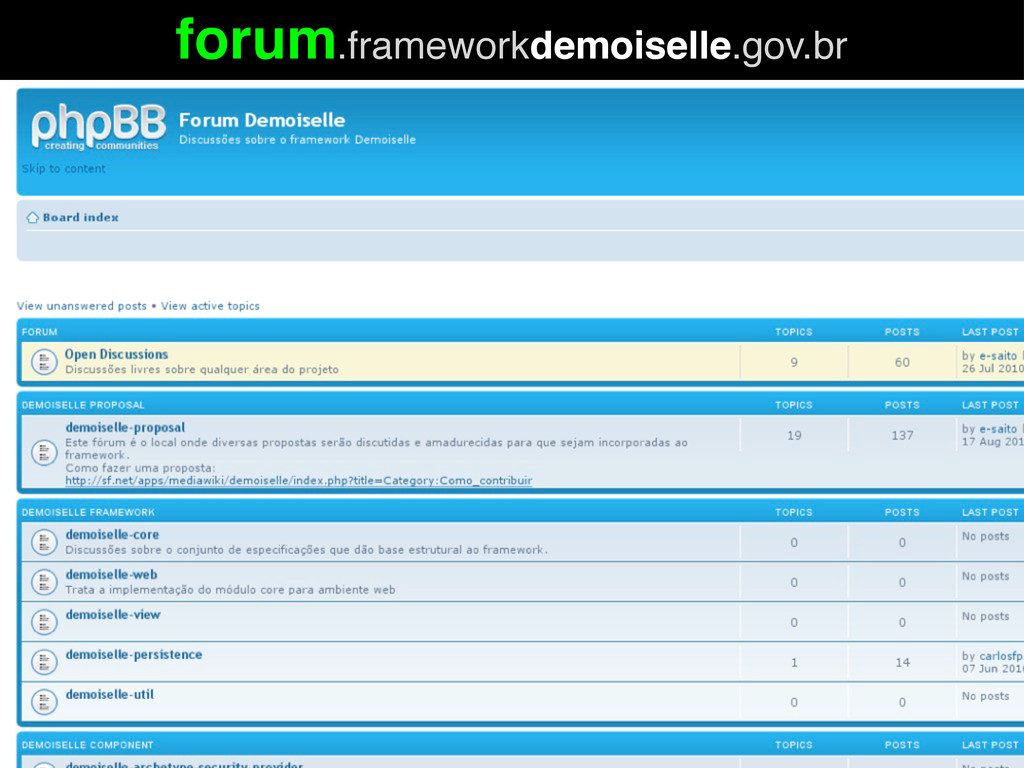This screenshot has width=1024, height=768.
Task: Click 'Trata a implementação do módulo core' description
Action: click(230, 590)
